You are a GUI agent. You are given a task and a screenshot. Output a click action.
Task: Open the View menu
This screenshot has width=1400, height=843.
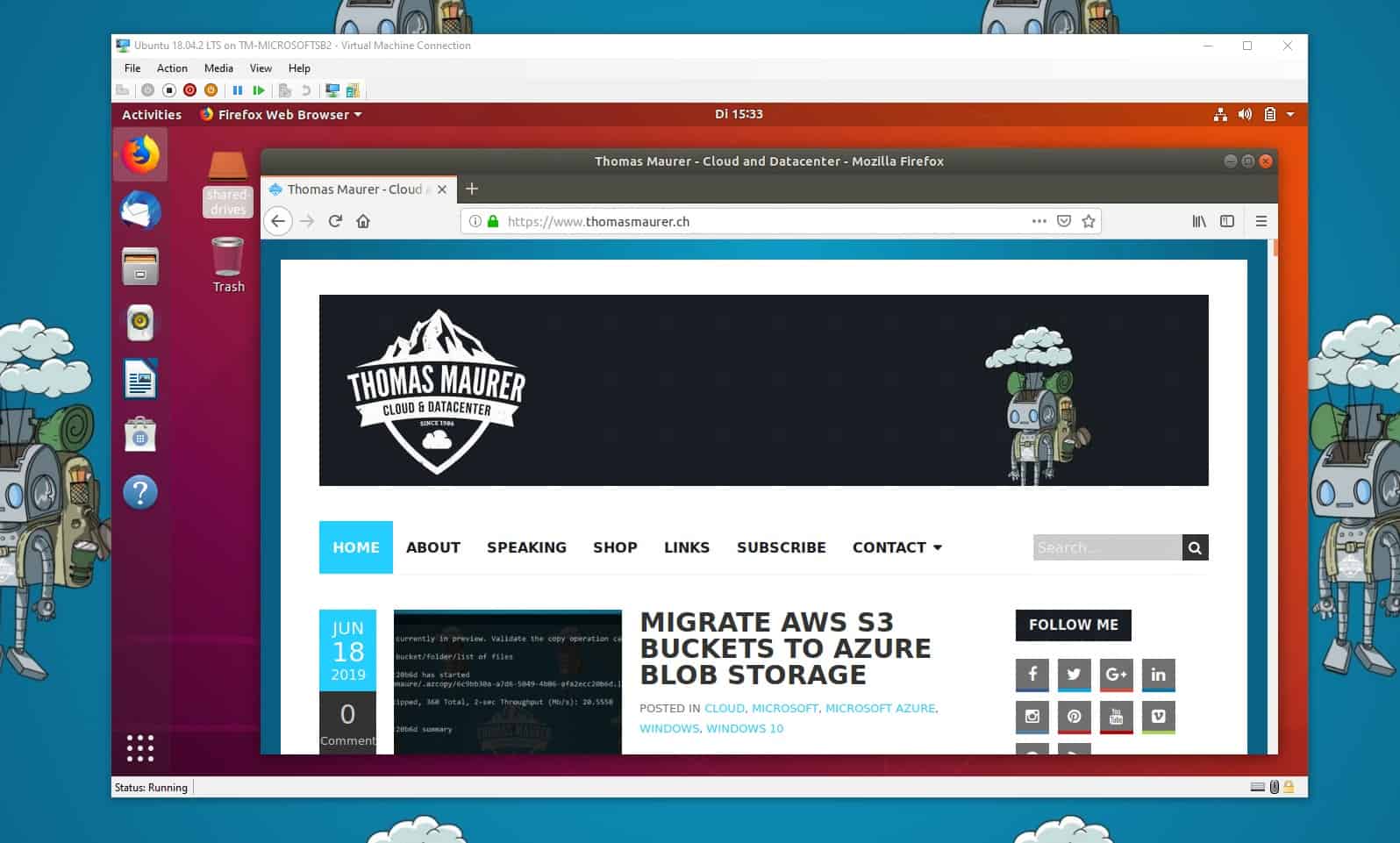[x=261, y=68]
